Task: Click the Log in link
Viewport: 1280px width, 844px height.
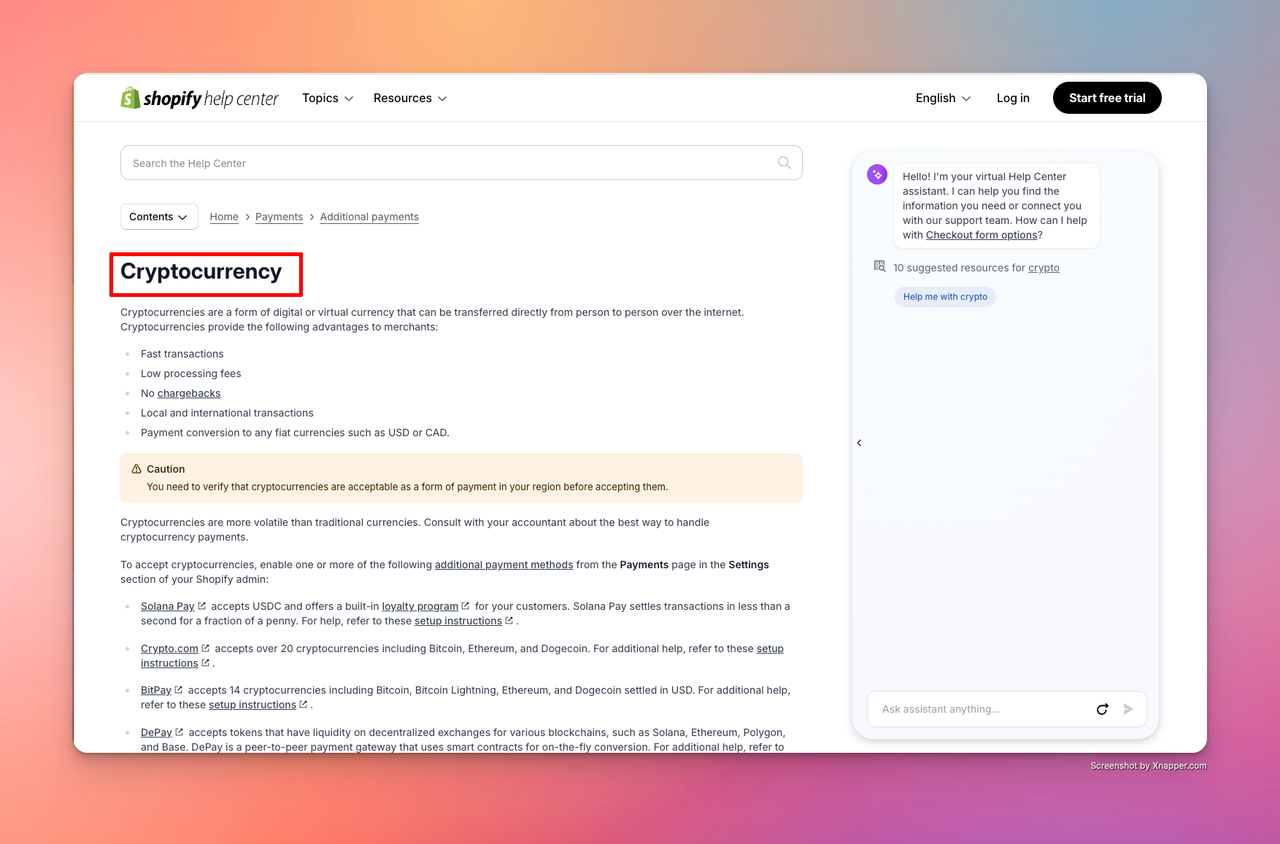Action: (x=1013, y=98)
